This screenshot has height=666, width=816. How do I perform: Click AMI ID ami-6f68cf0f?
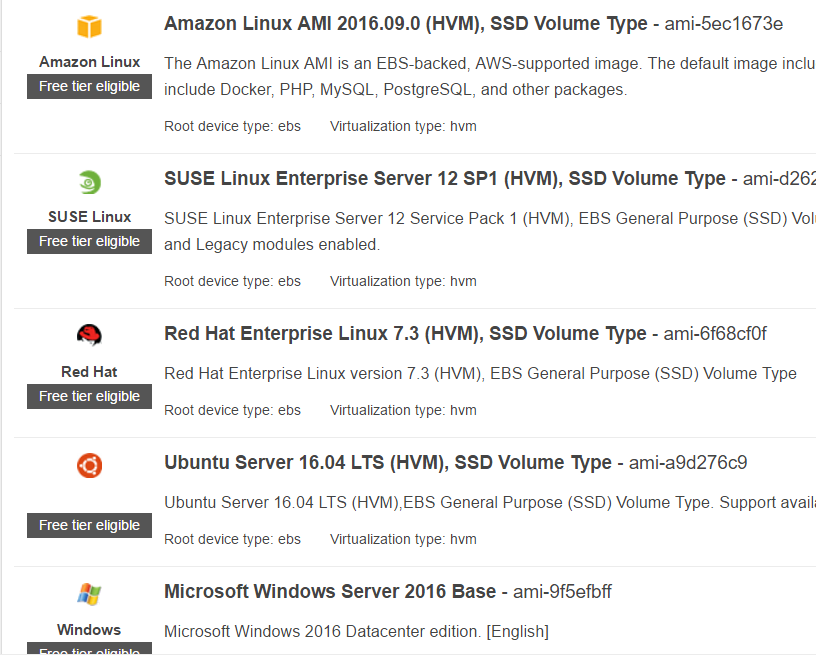715,334
